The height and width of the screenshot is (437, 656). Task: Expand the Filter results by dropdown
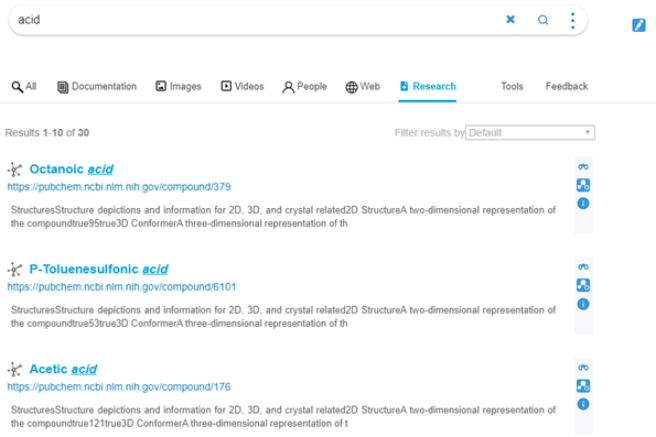tap(530, 132)
